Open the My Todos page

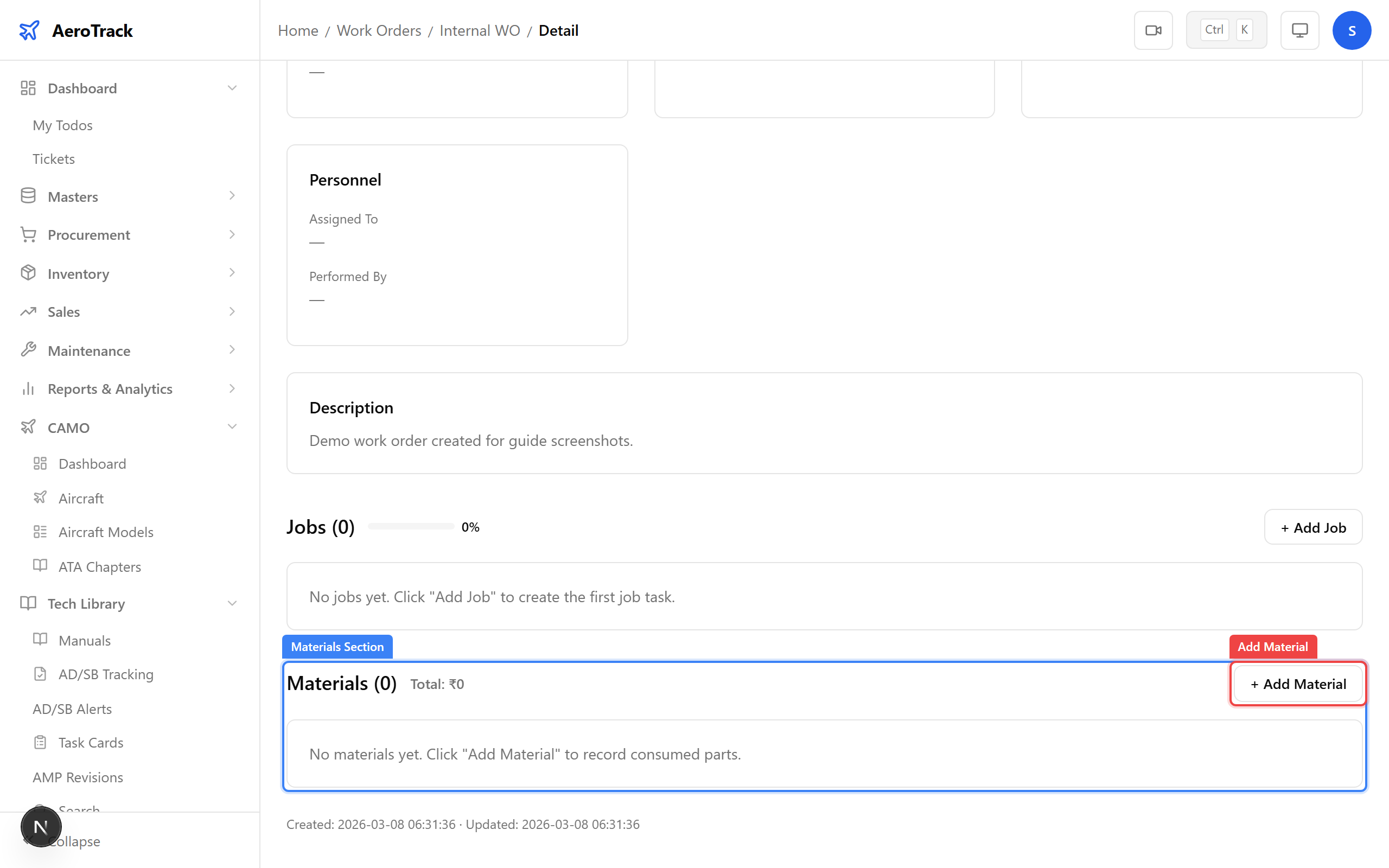pos(62,125)
